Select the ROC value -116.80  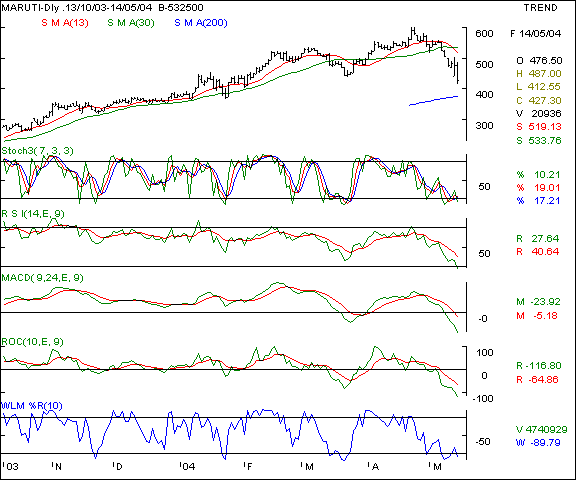543,365
